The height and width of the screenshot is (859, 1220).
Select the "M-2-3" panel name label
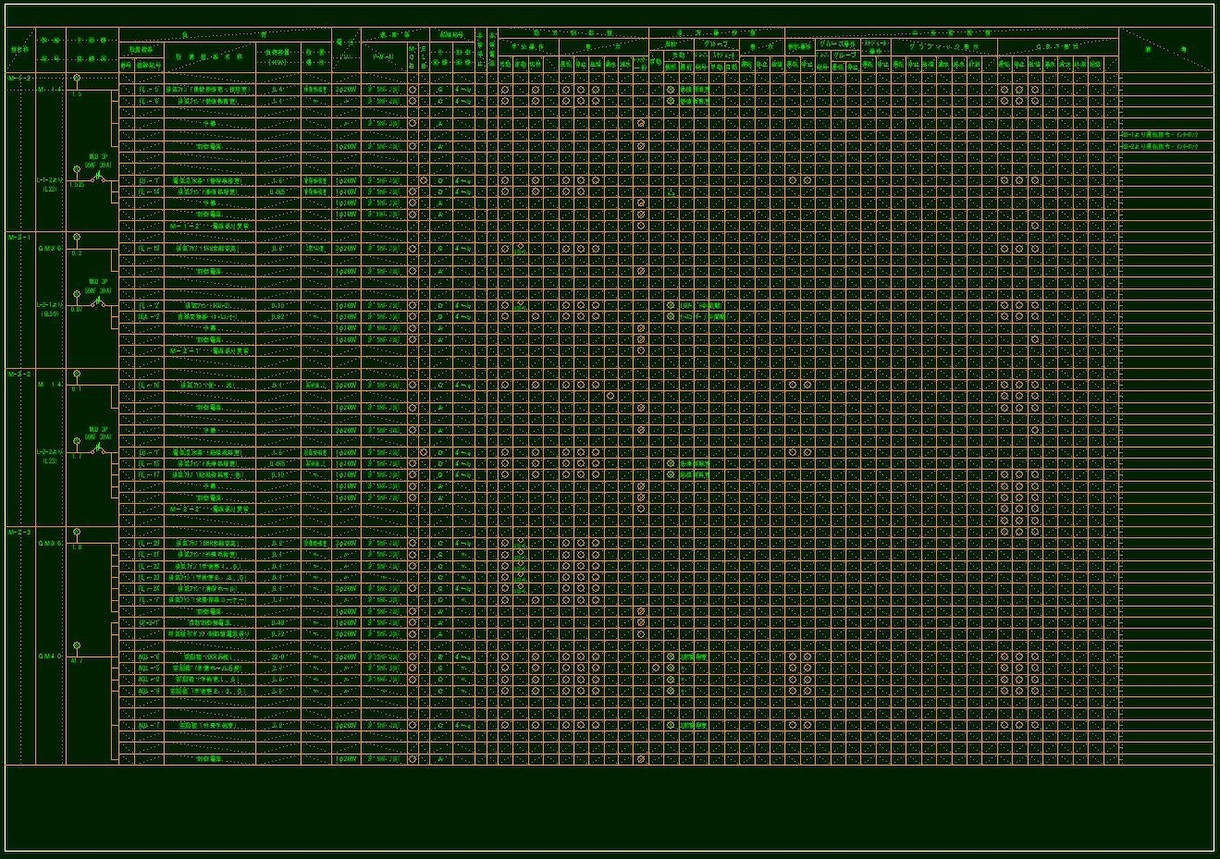[21, 532]
